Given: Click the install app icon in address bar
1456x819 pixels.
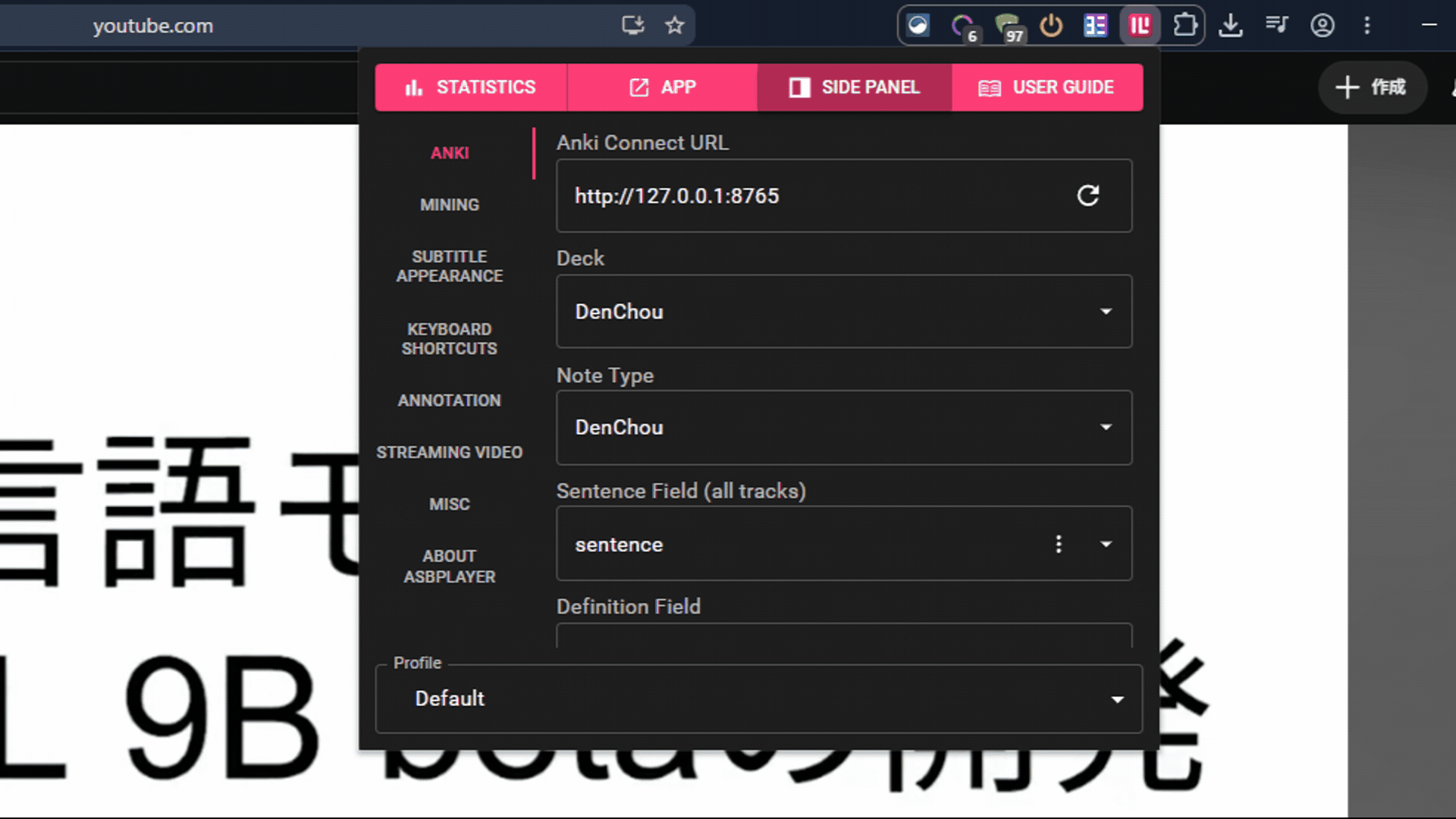Looking at the screenshot, I should [632, 26].
